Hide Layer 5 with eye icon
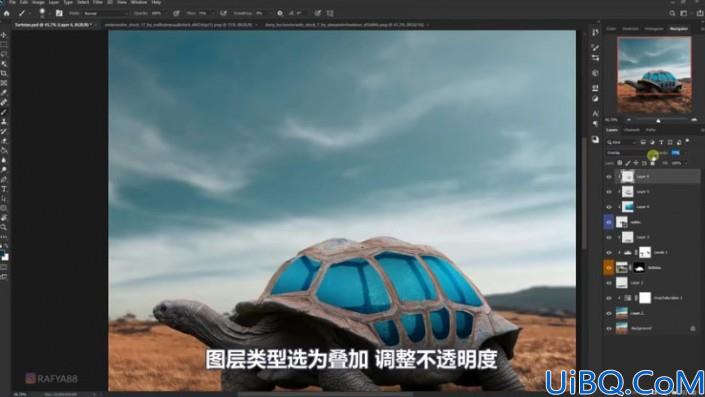Viewport: 705px width, 397px height. [x=609, y=192]
